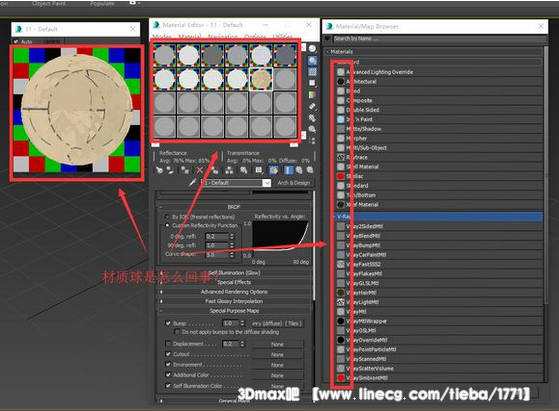The image size is (559, 411).
Task: Click Put Material to Scene icon
Action: point(170,170)
